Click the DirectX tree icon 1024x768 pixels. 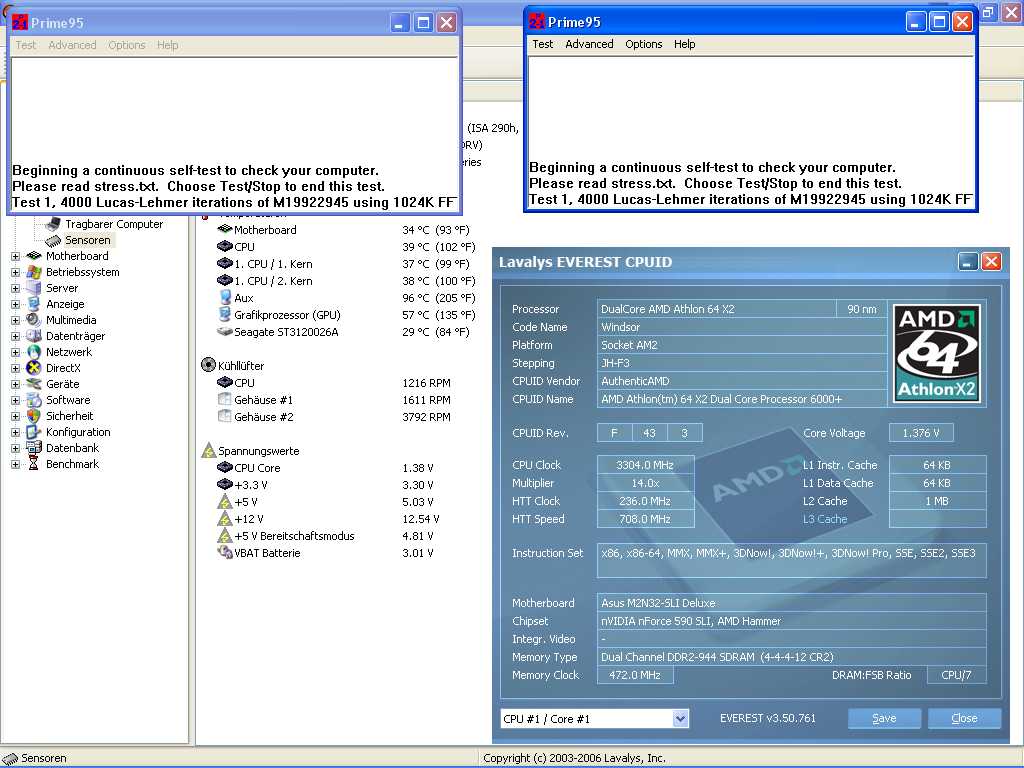pyautogui.click(x=33, y=368)
